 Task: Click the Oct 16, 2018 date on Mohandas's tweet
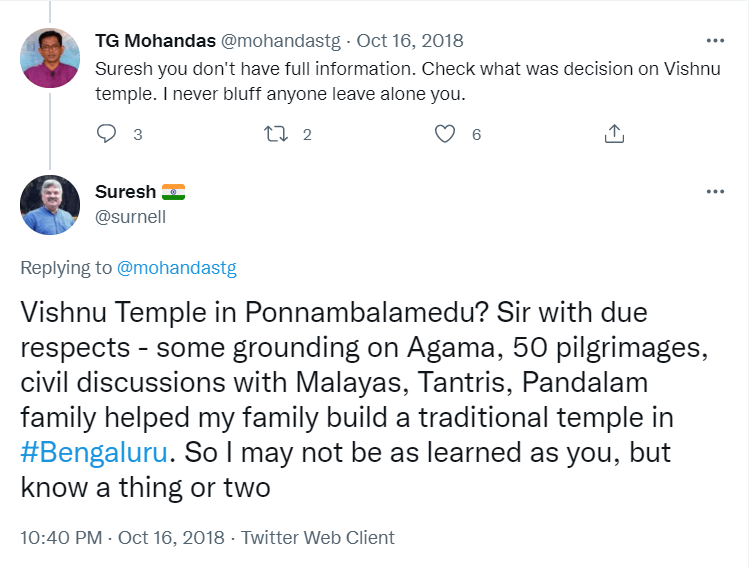pyautogui.click(x=410, y=42)
